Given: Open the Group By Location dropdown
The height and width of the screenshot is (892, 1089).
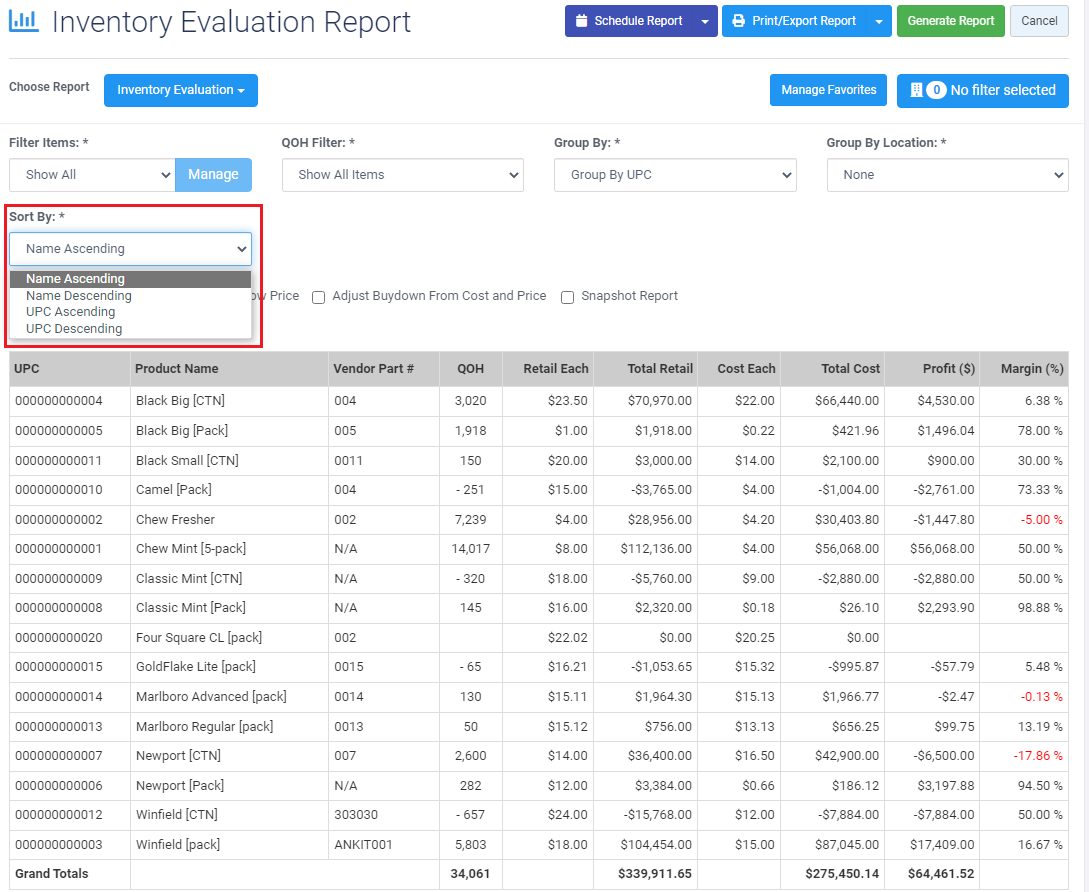Looking at the screenshot, I should tap(947, 175).
